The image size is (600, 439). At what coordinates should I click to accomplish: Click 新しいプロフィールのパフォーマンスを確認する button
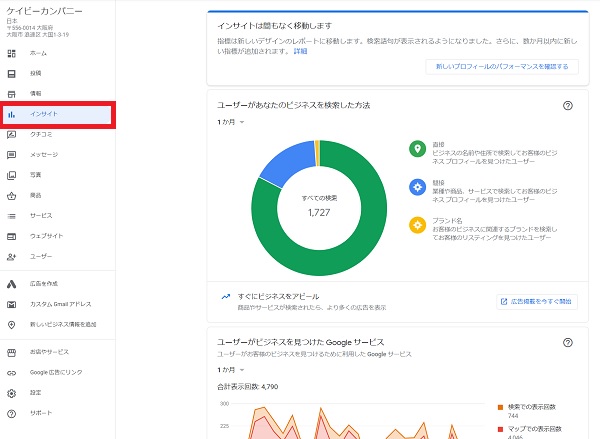[502, 67]
